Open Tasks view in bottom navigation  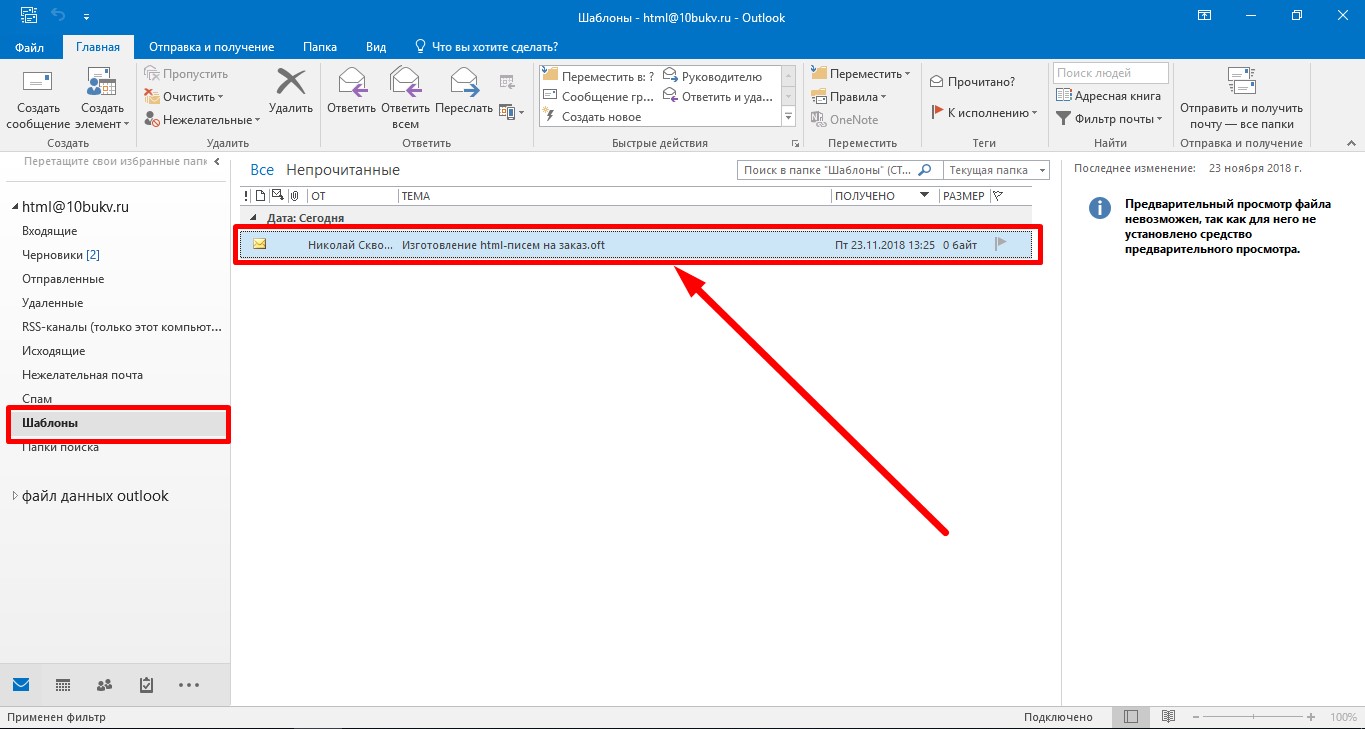146,685
